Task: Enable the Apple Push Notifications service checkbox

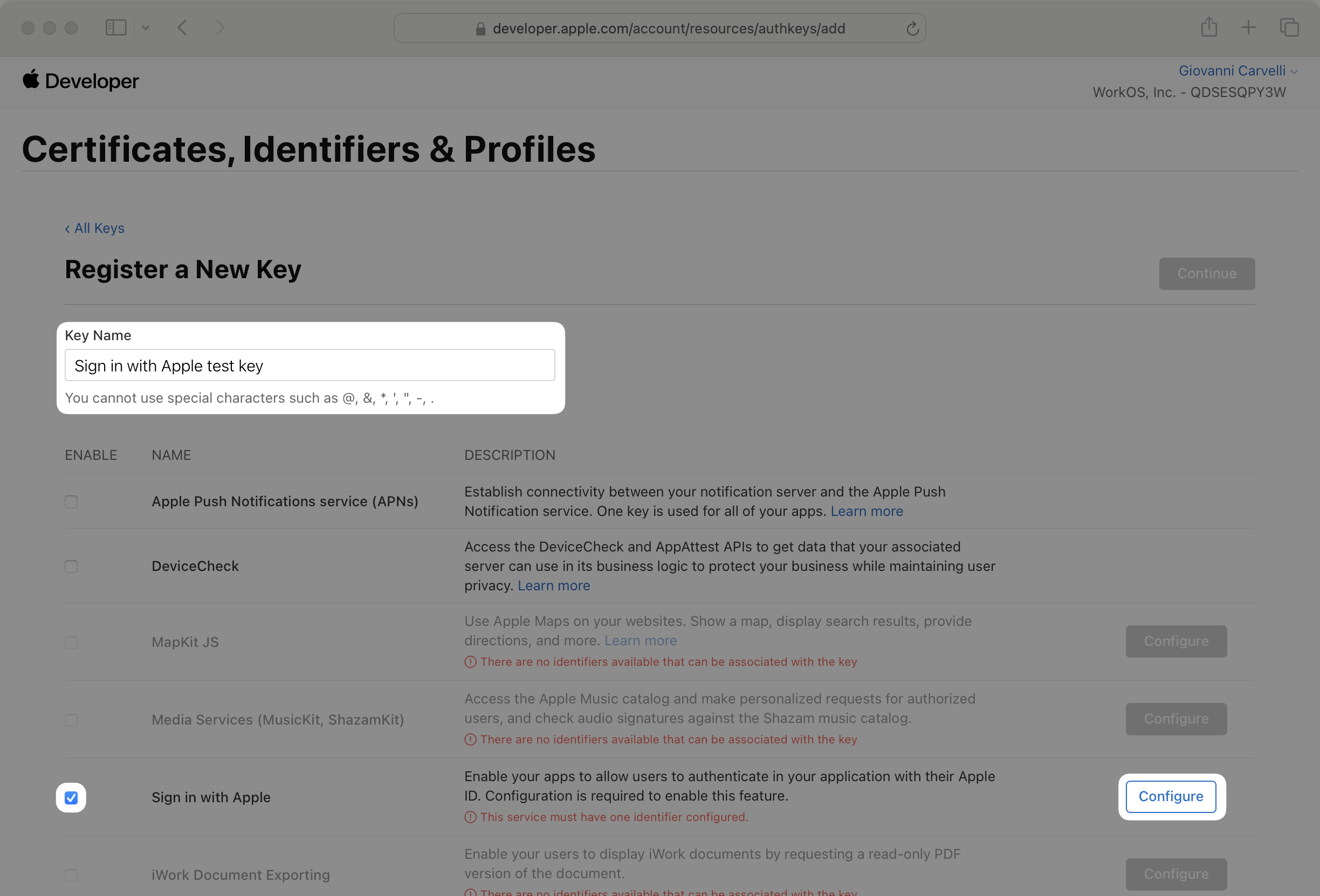Action: click(x=71, y=502)
